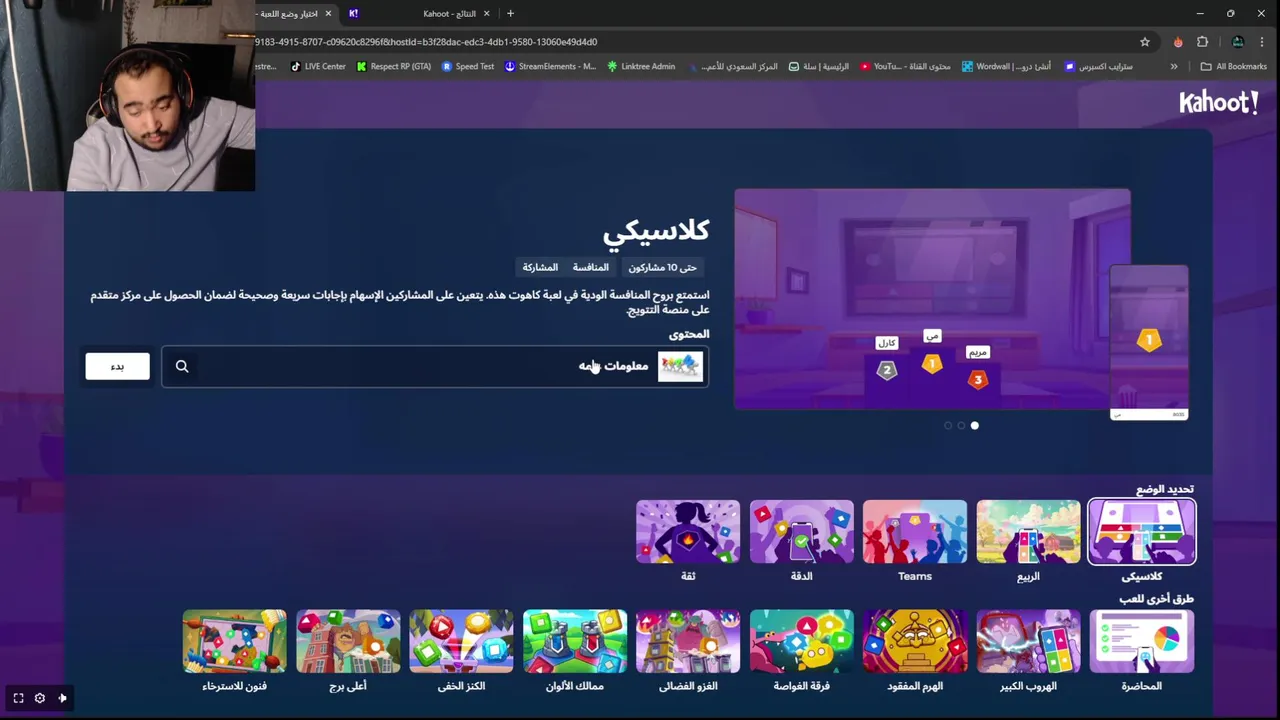The height and width of the screenshot is (720, 1280).
Task: Open the All Bookmarks folder
Action: tap(1234, 66)
